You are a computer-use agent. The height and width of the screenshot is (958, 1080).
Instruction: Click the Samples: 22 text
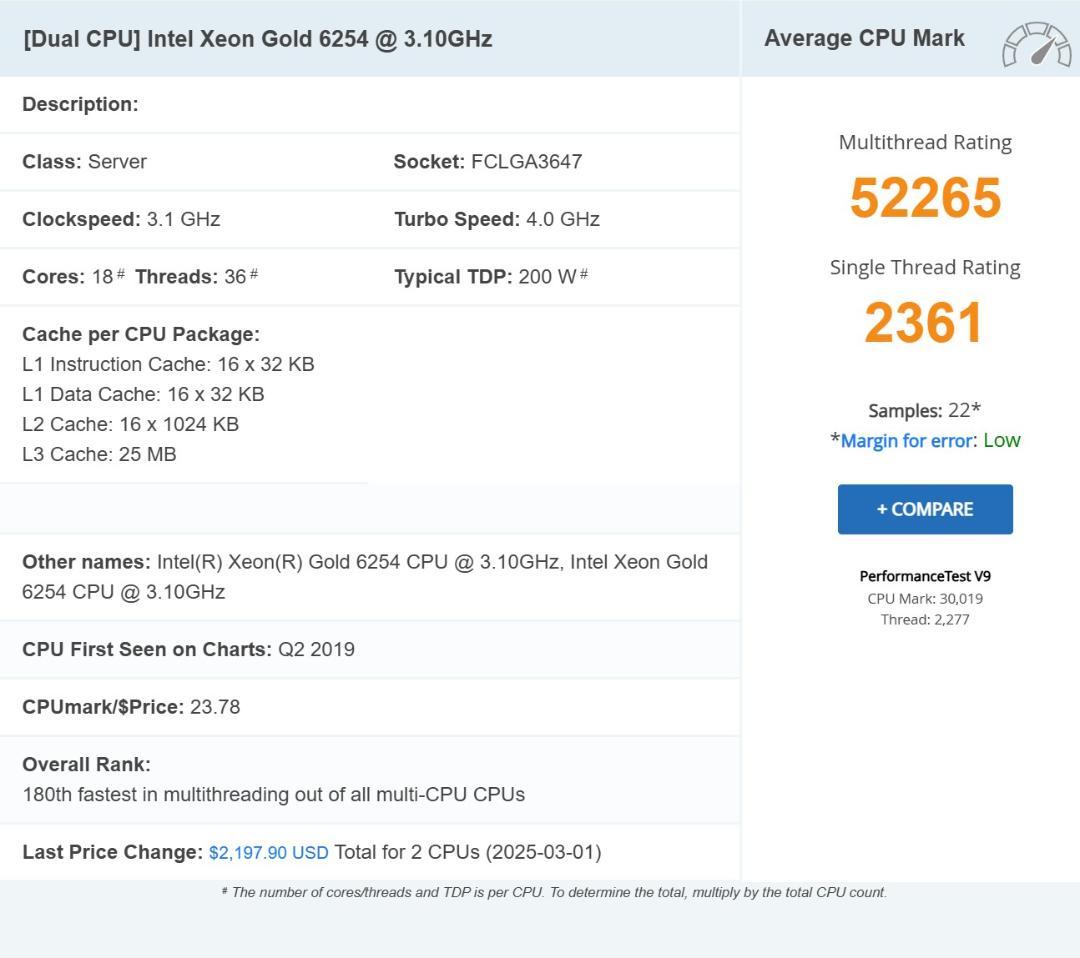[x=924, y=410]
